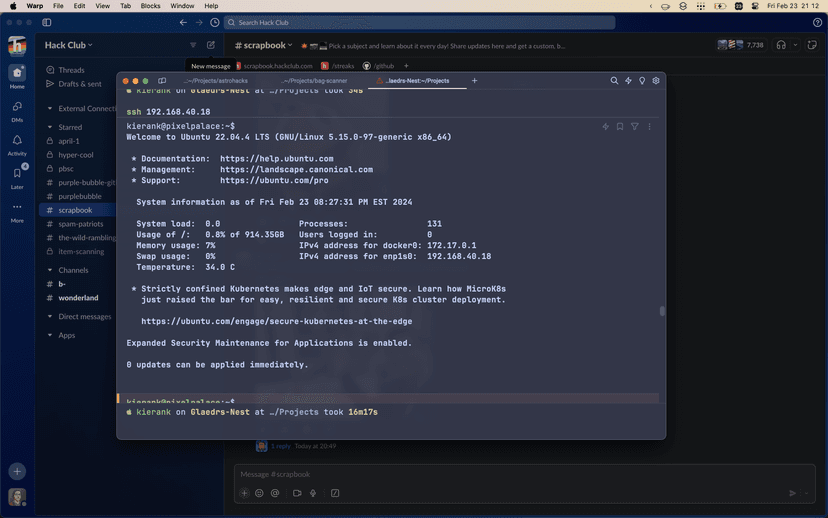
Task: Start a huddle with the headphones icon
Action: 781,45
